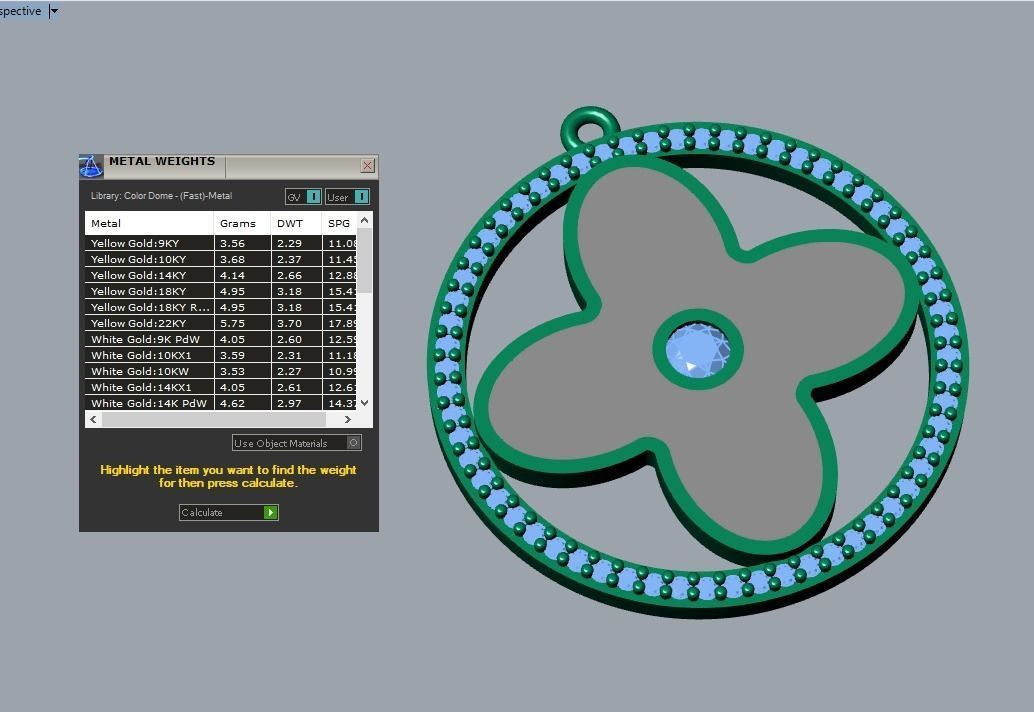Click the horizontal scrollbar thumb in metals table
The image size is (1034, 712).
point(214,419)
